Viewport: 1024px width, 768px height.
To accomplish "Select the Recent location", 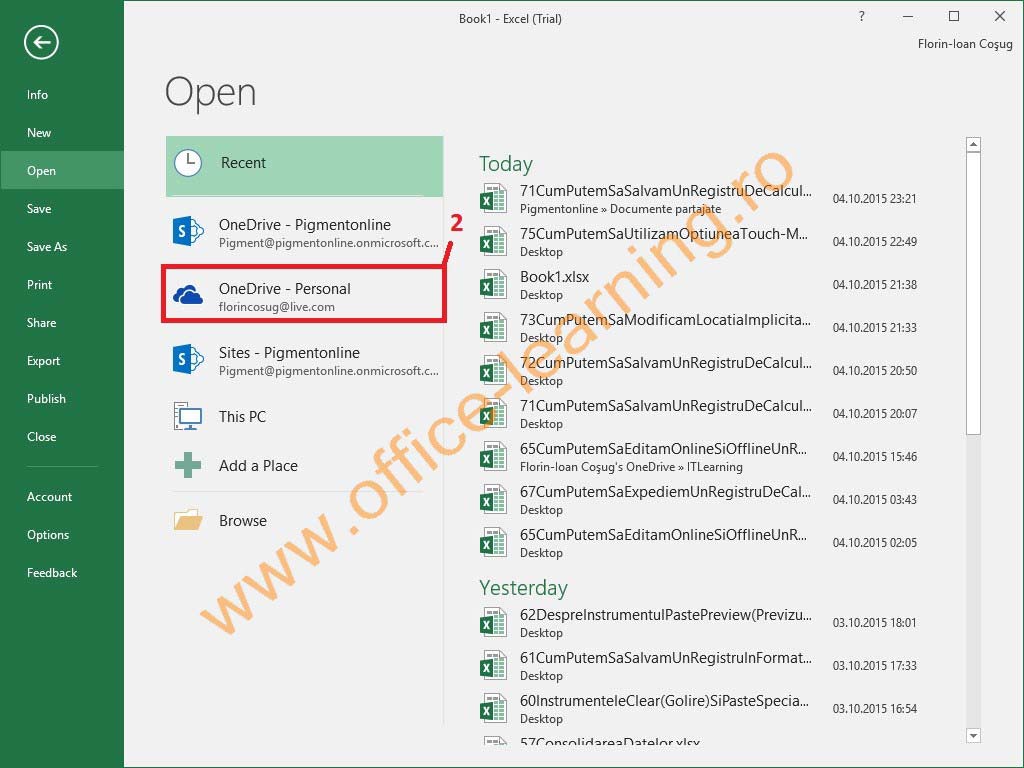I will pyautogui.click(x=304, y=166).
